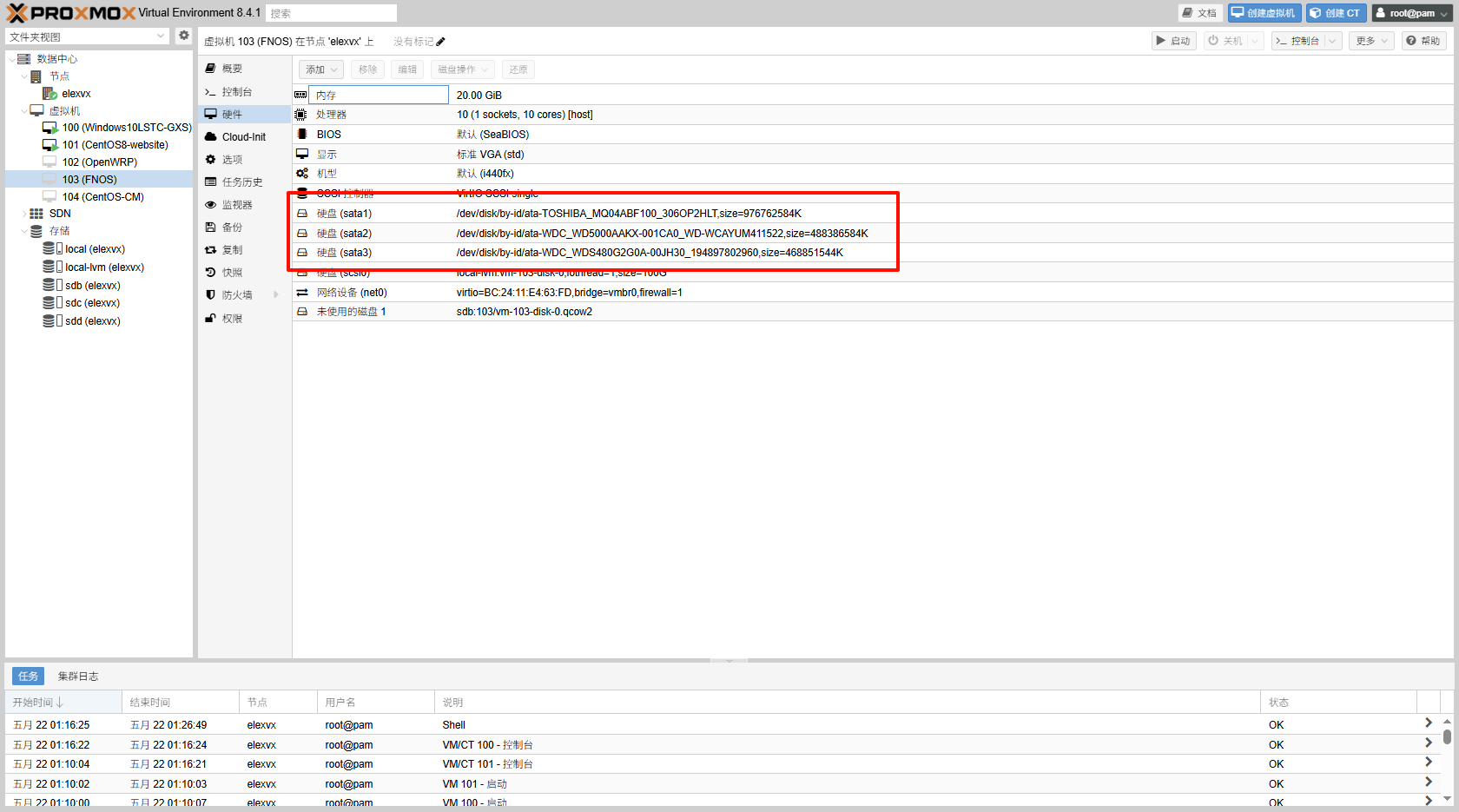Open the 监视器 monitor section

pos(236,205)
